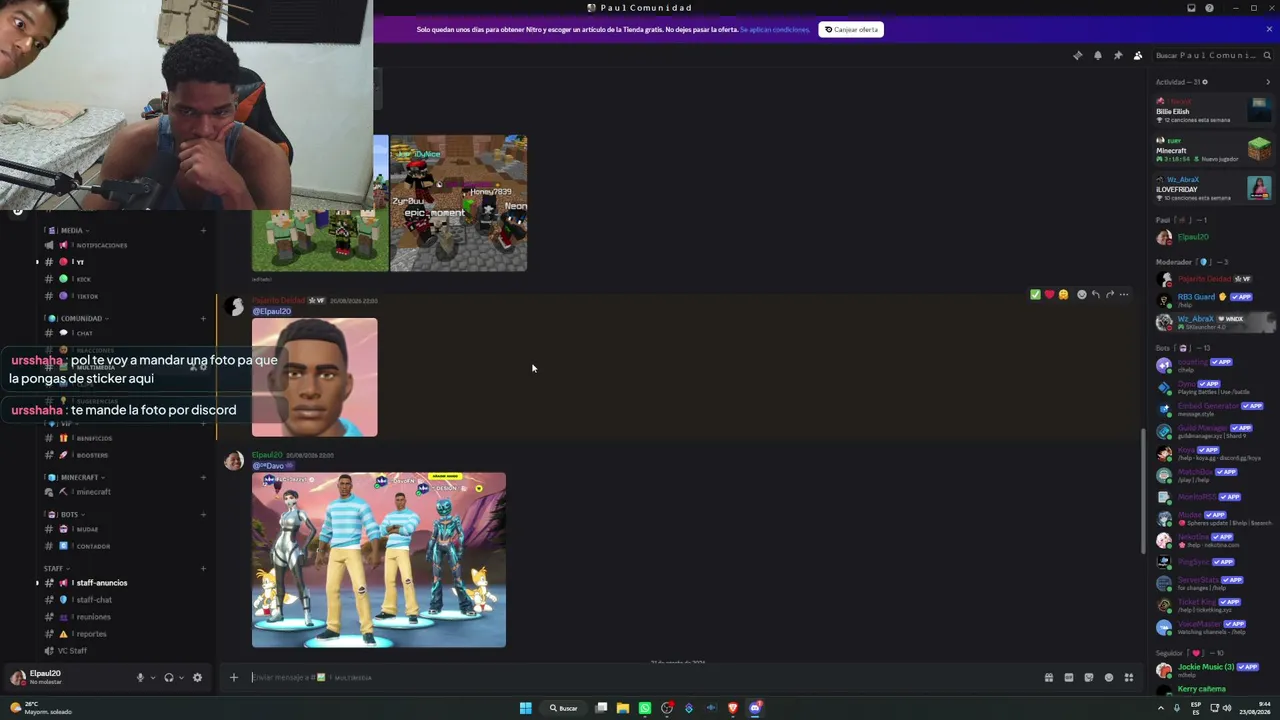
Task: Create a channel in COMUNIDAD category
Action: tap(203, 319)
